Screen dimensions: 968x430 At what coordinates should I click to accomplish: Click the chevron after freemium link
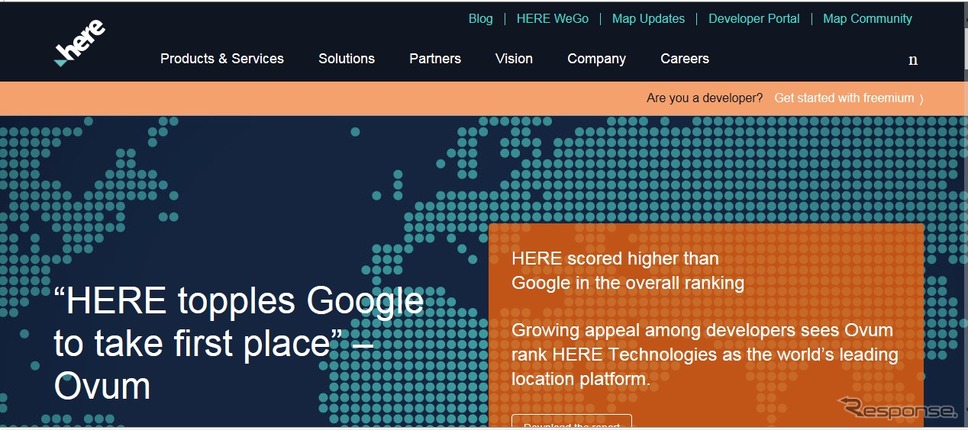[921, 99]
